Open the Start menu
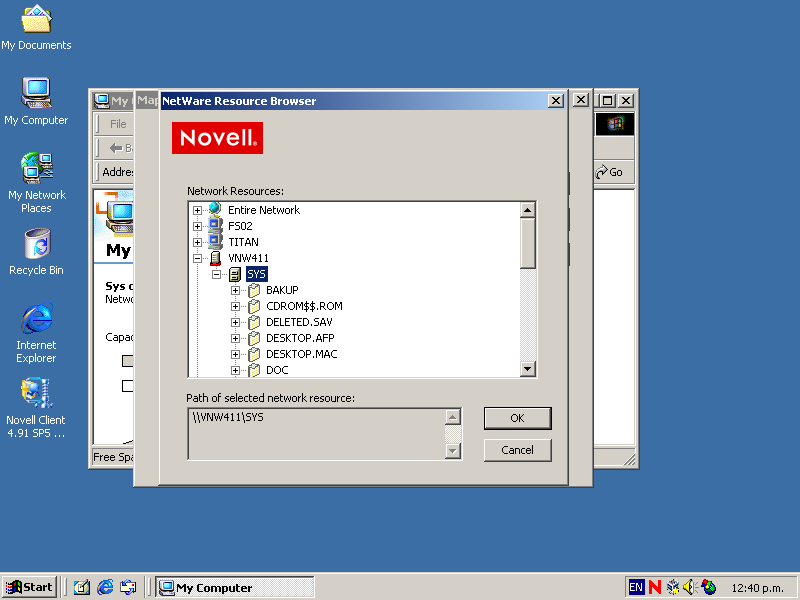 pyautogui.click(x=30, y=587)
